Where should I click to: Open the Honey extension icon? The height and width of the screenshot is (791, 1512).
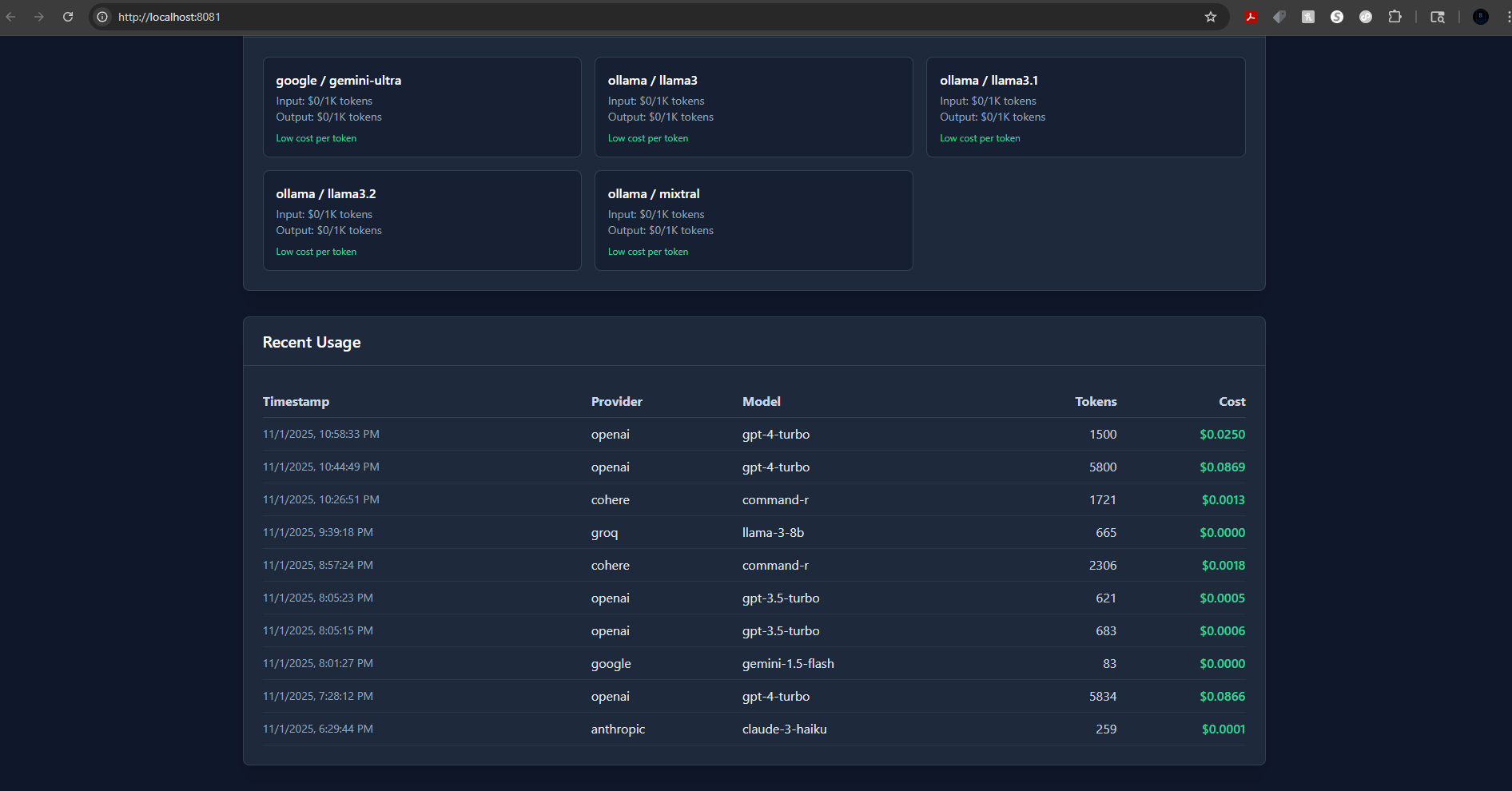[x=1308, y=17]
